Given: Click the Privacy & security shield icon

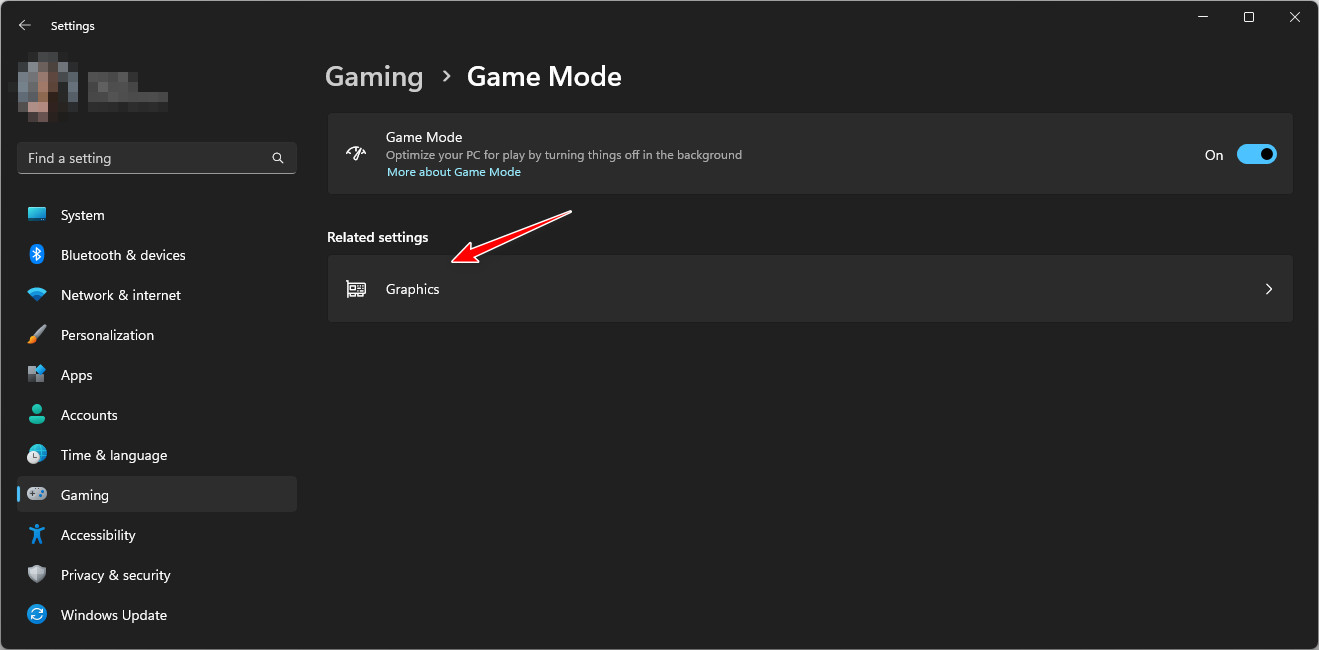Looking at the screenshot, I should point(37,575).
